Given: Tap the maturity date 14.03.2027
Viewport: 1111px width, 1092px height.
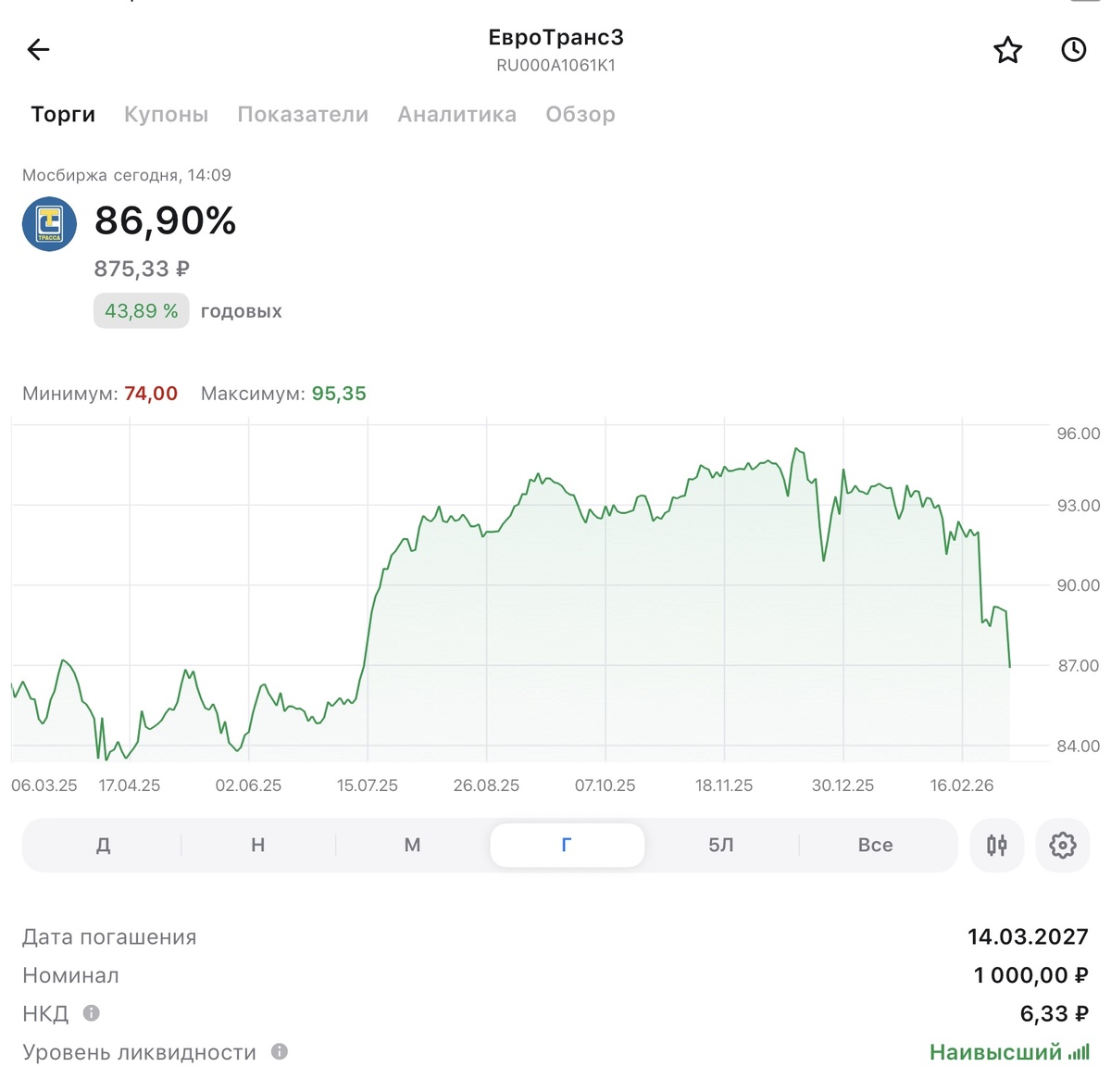Looking at the screenshot, I should pyautogui.click(x=1028, y=936).
